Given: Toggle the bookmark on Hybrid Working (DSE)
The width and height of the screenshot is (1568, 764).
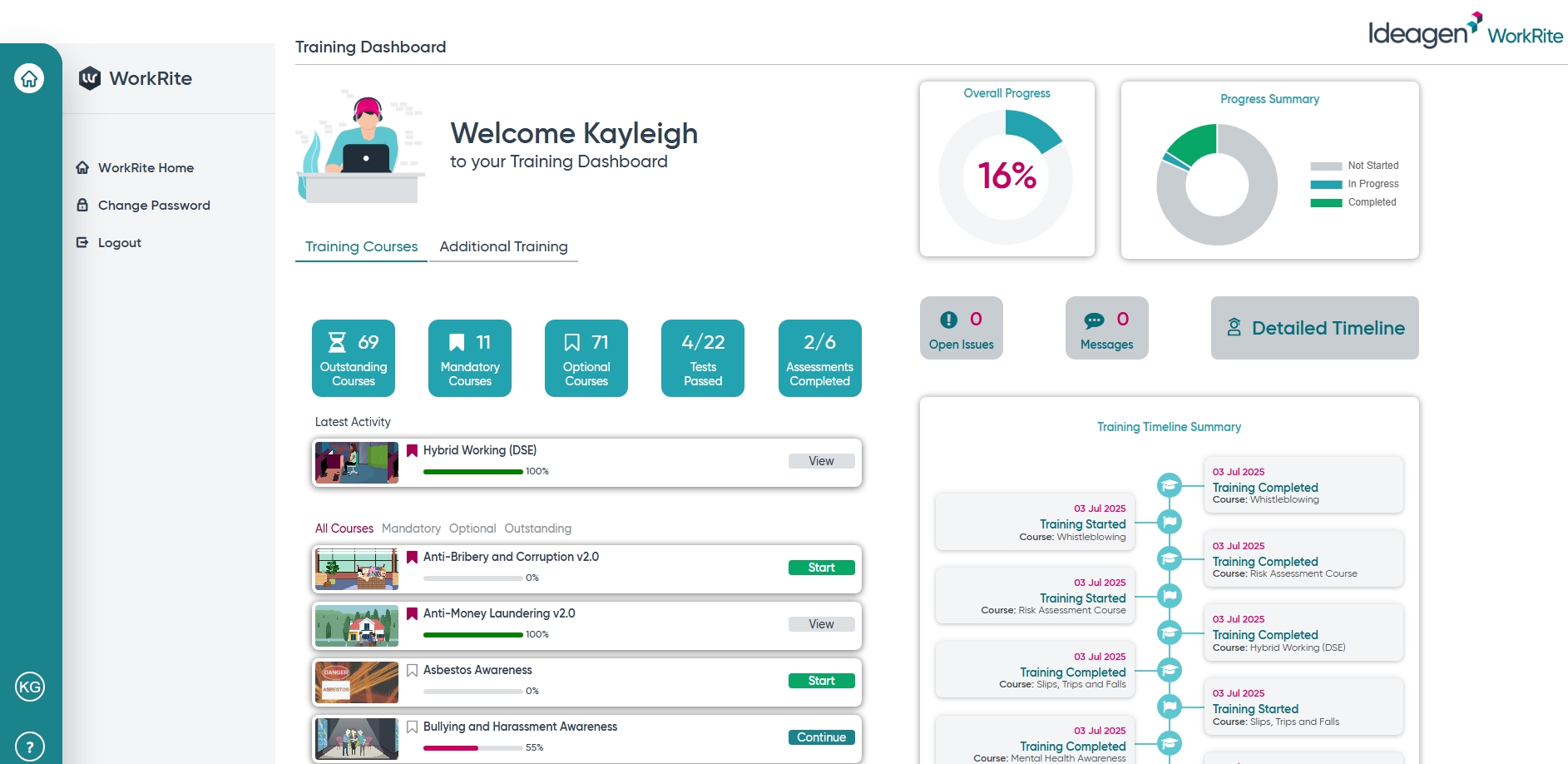Looking at the screenshot, I should 412,449.
